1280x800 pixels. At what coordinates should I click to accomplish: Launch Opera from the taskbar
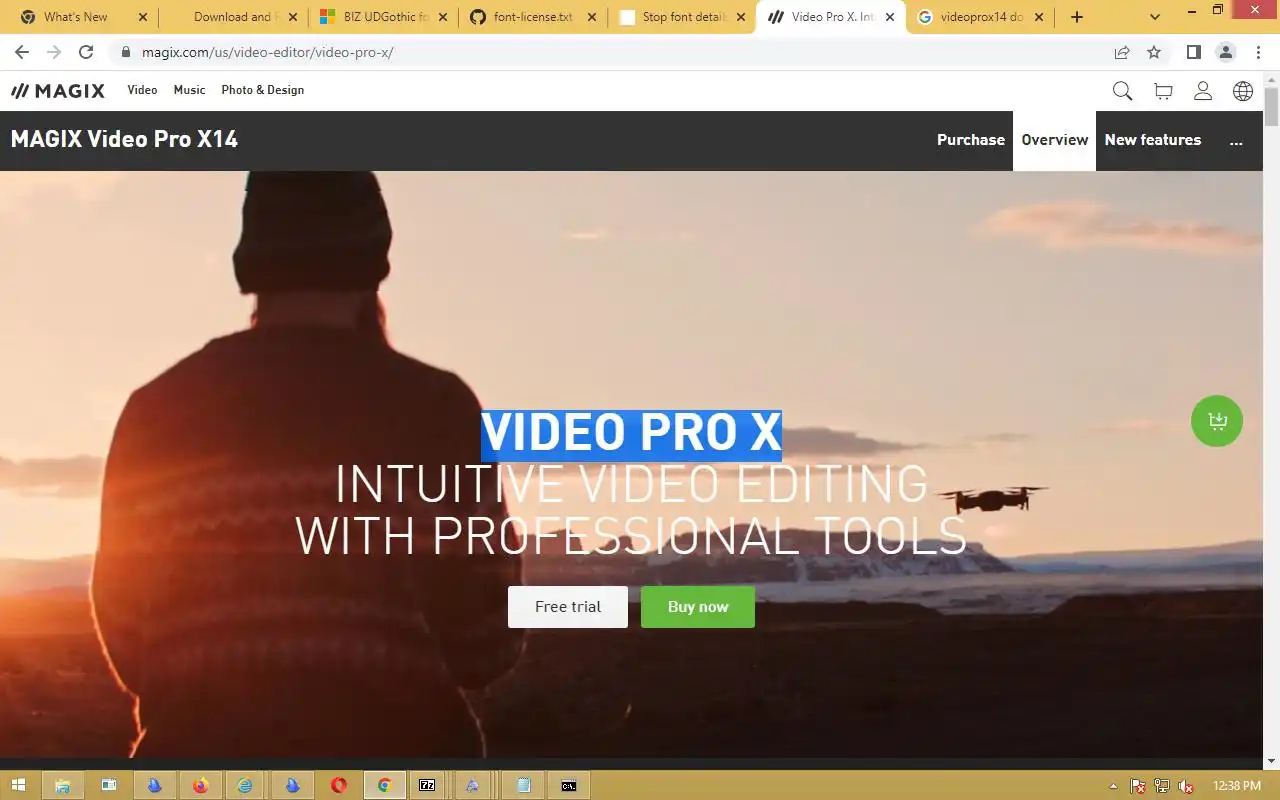click(x=338, y=785)
